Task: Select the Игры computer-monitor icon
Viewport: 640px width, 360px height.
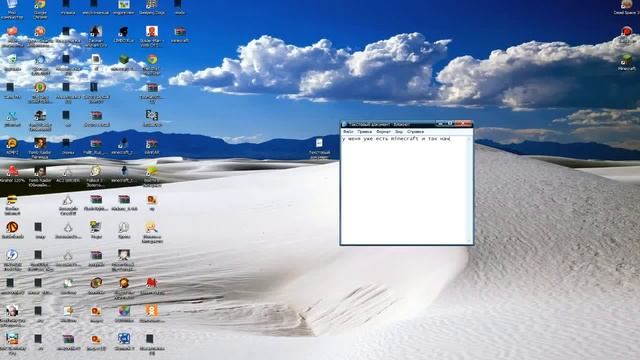Action: [96, 227]
